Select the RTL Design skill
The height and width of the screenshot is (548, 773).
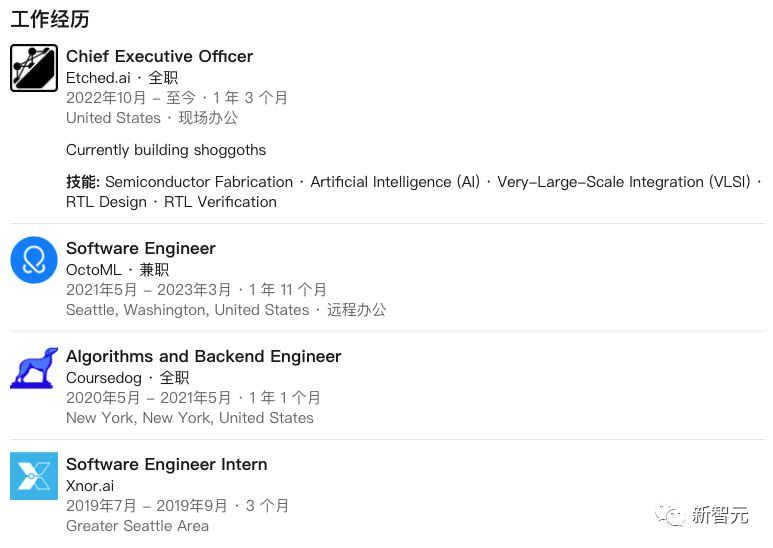(x=106, y=202)
